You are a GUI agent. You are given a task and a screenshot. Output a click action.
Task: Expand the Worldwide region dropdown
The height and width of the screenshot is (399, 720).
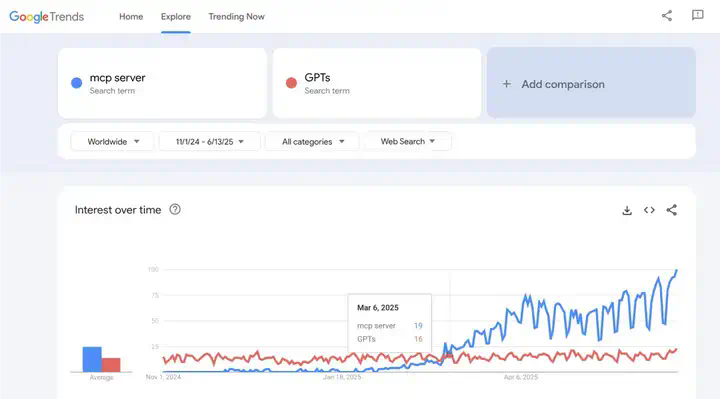point(112,141)
